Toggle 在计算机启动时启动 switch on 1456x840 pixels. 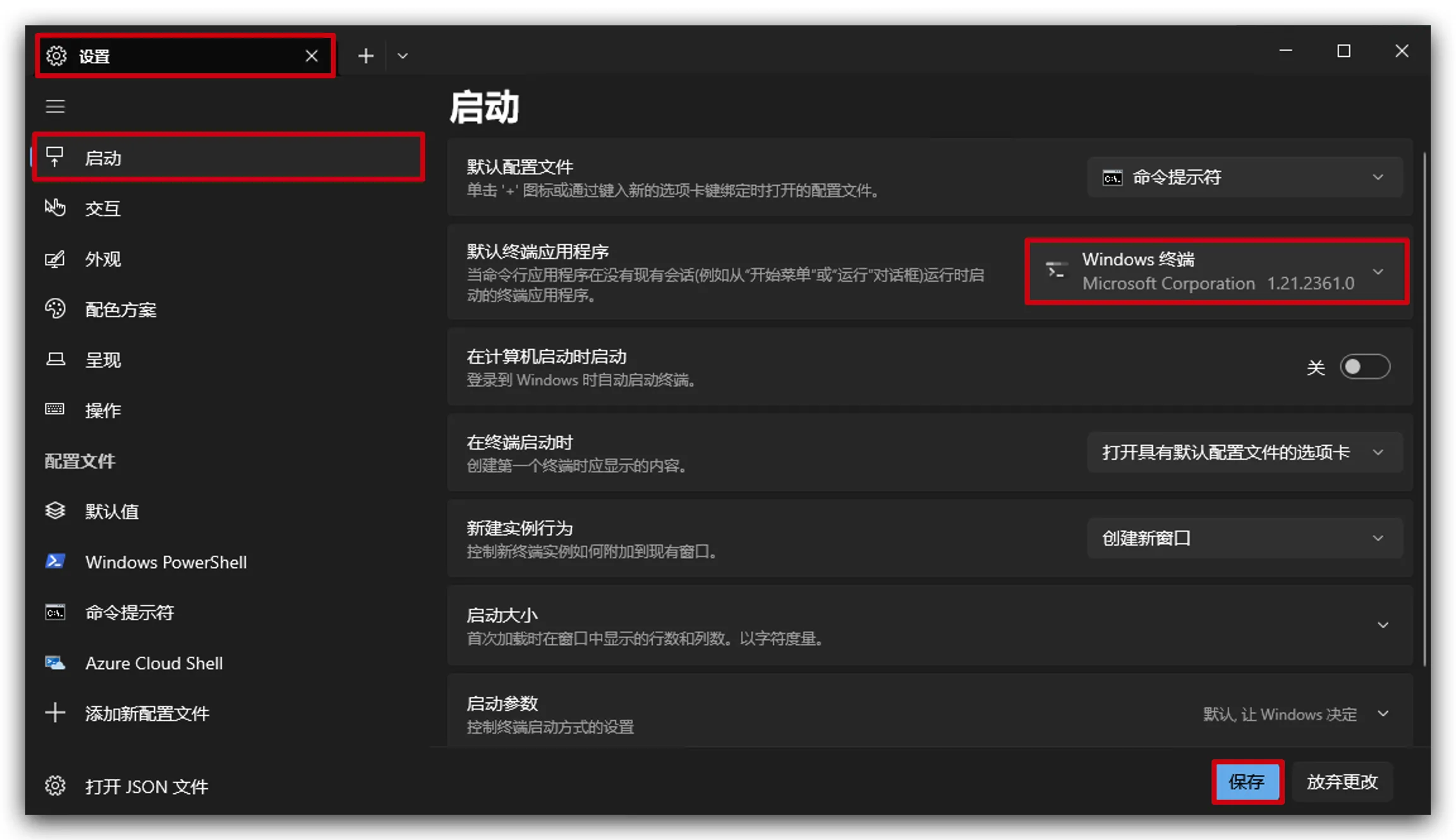coord(1365,367)
